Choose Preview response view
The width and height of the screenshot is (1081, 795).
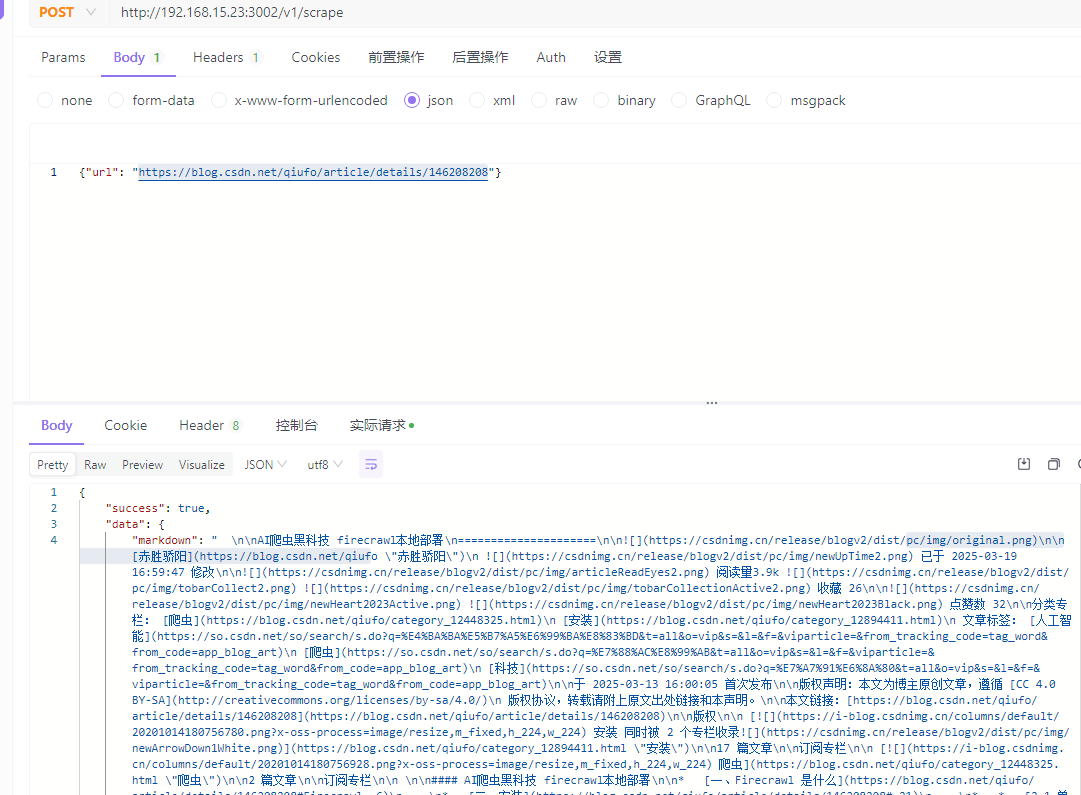[x=143, y=465]
